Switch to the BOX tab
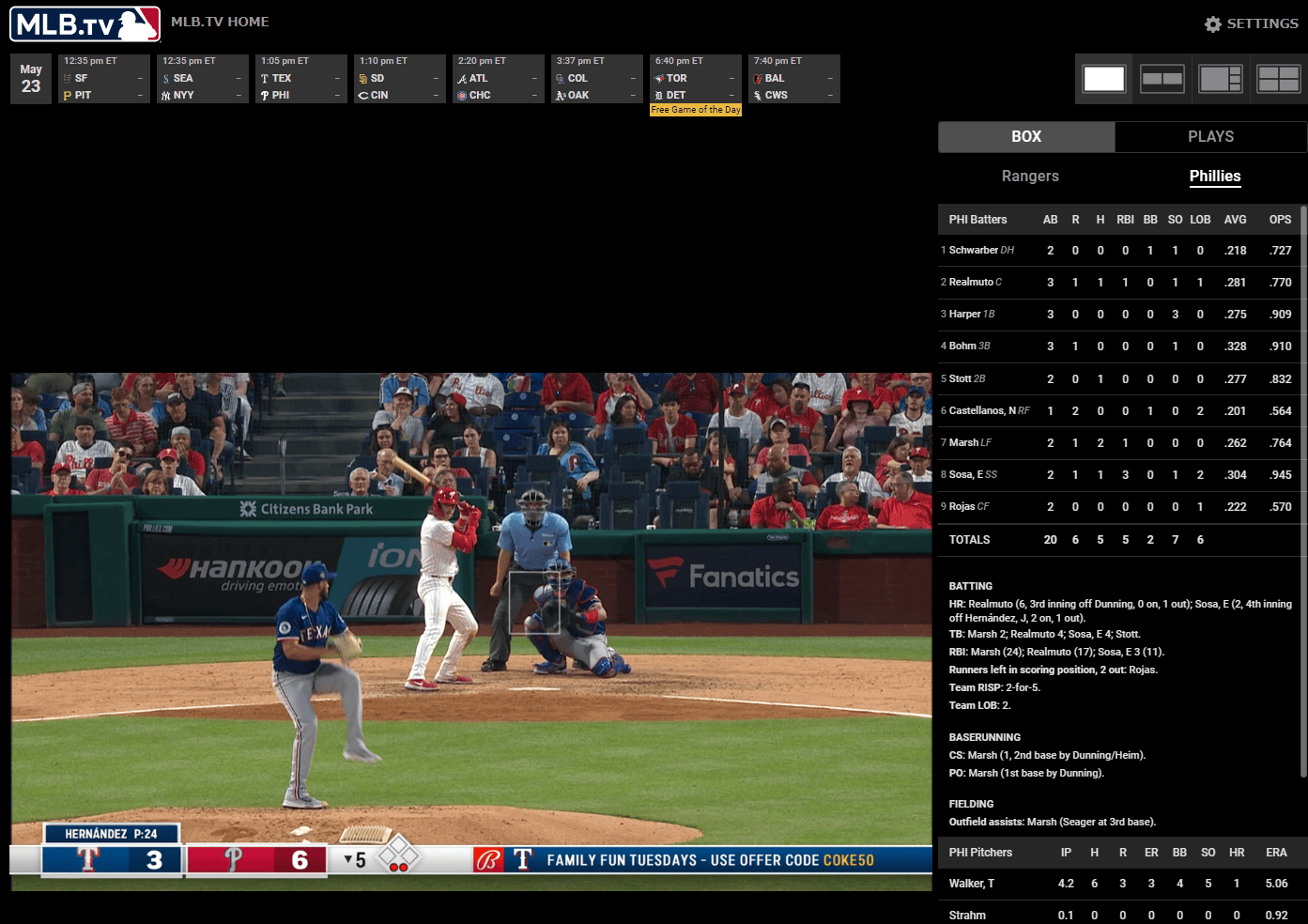The image size is (1308, 924). point(1026,137)
